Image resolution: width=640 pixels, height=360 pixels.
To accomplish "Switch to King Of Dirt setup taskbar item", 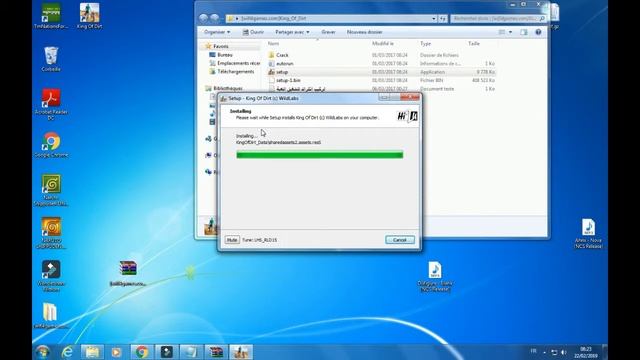I will pyautogui.click(x=241, y=352).
